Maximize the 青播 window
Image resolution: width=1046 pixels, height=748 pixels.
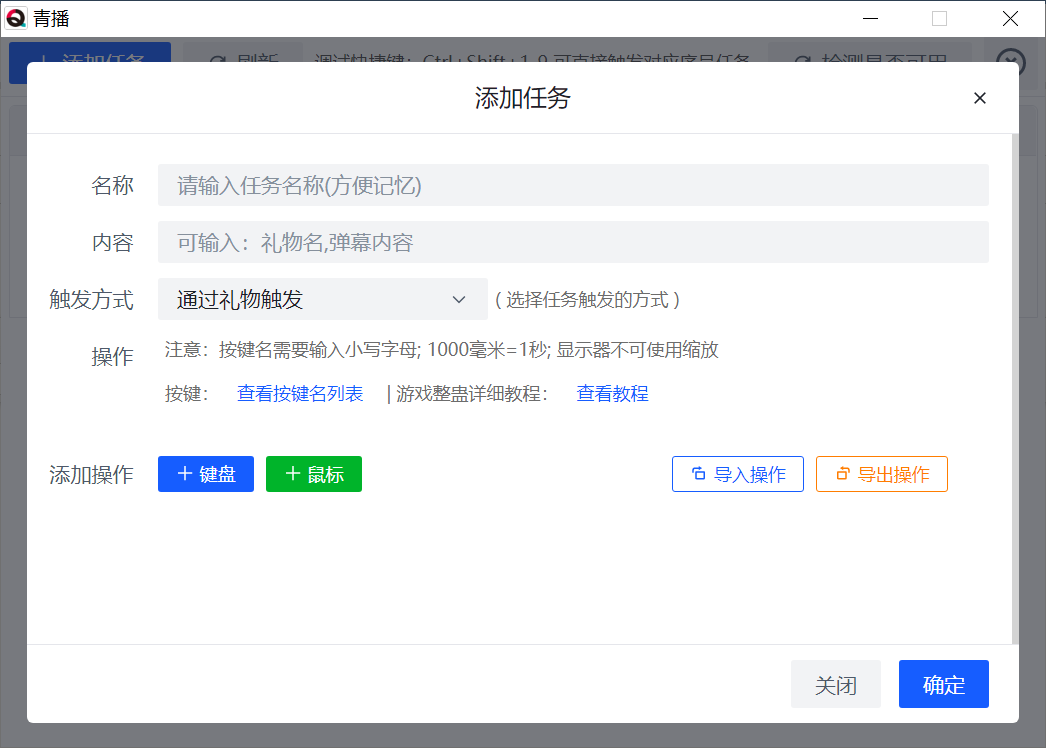pos(939,18)
